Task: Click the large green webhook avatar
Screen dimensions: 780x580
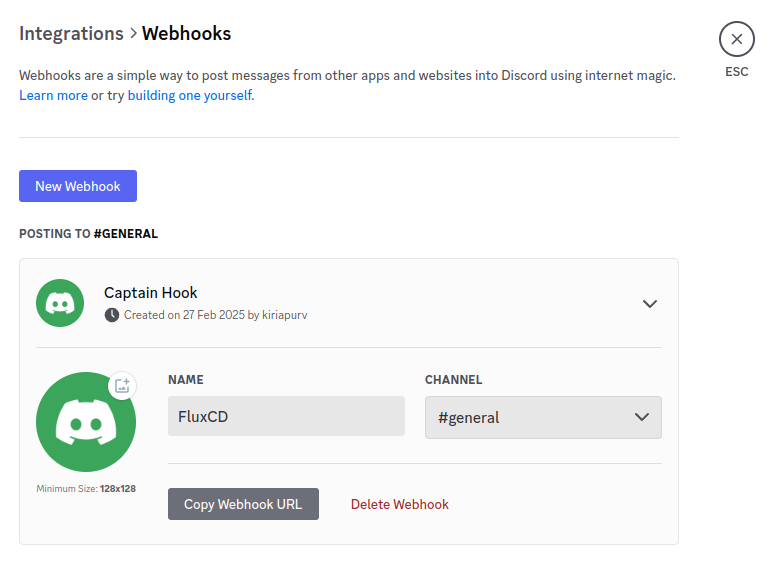Action: tap(85, 423)
